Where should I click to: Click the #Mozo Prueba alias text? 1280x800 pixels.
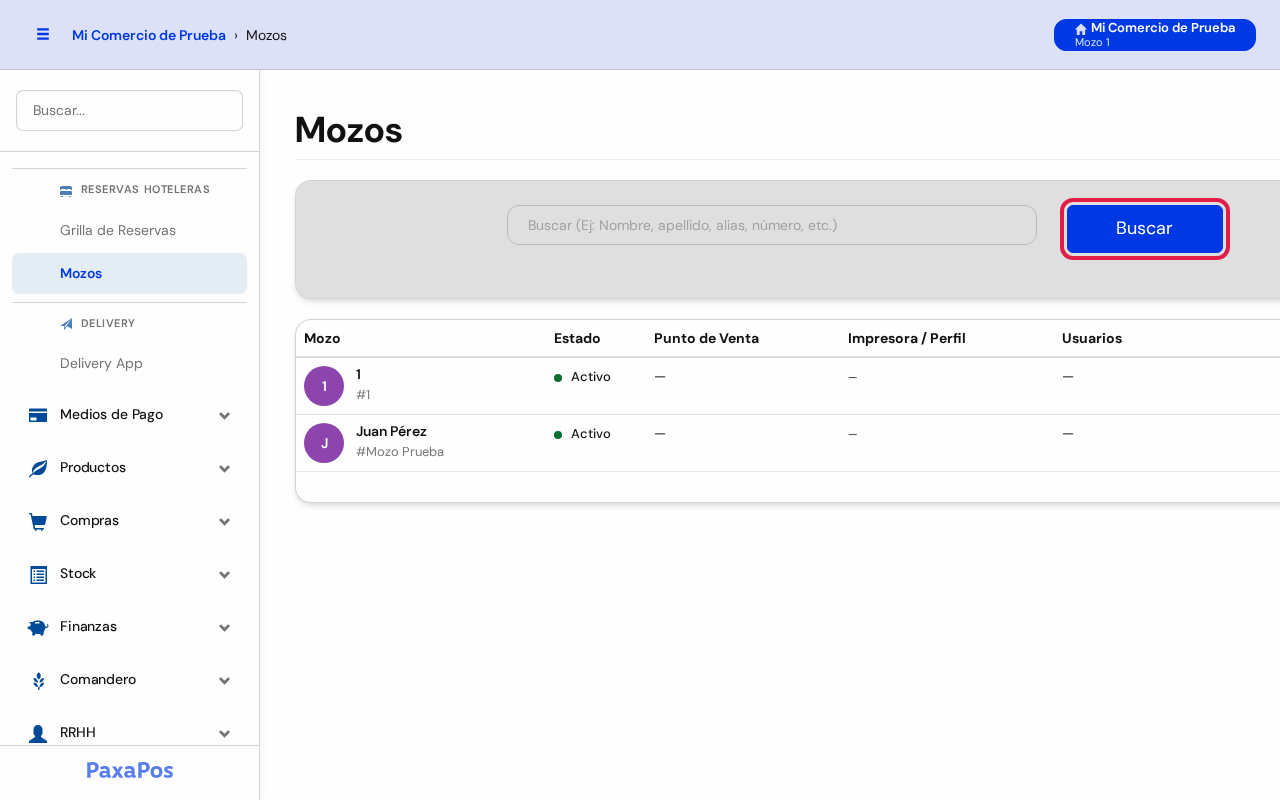pos(400,452)
